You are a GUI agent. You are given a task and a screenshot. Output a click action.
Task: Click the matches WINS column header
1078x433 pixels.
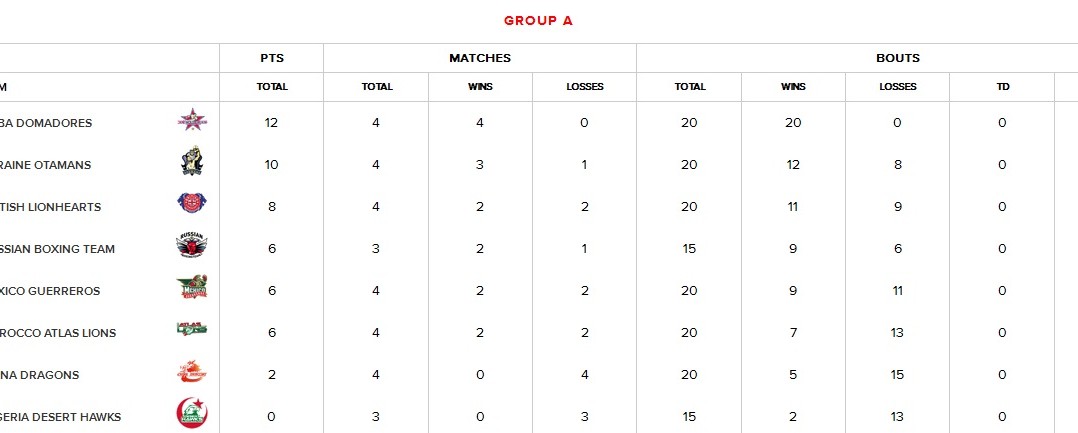480,87
